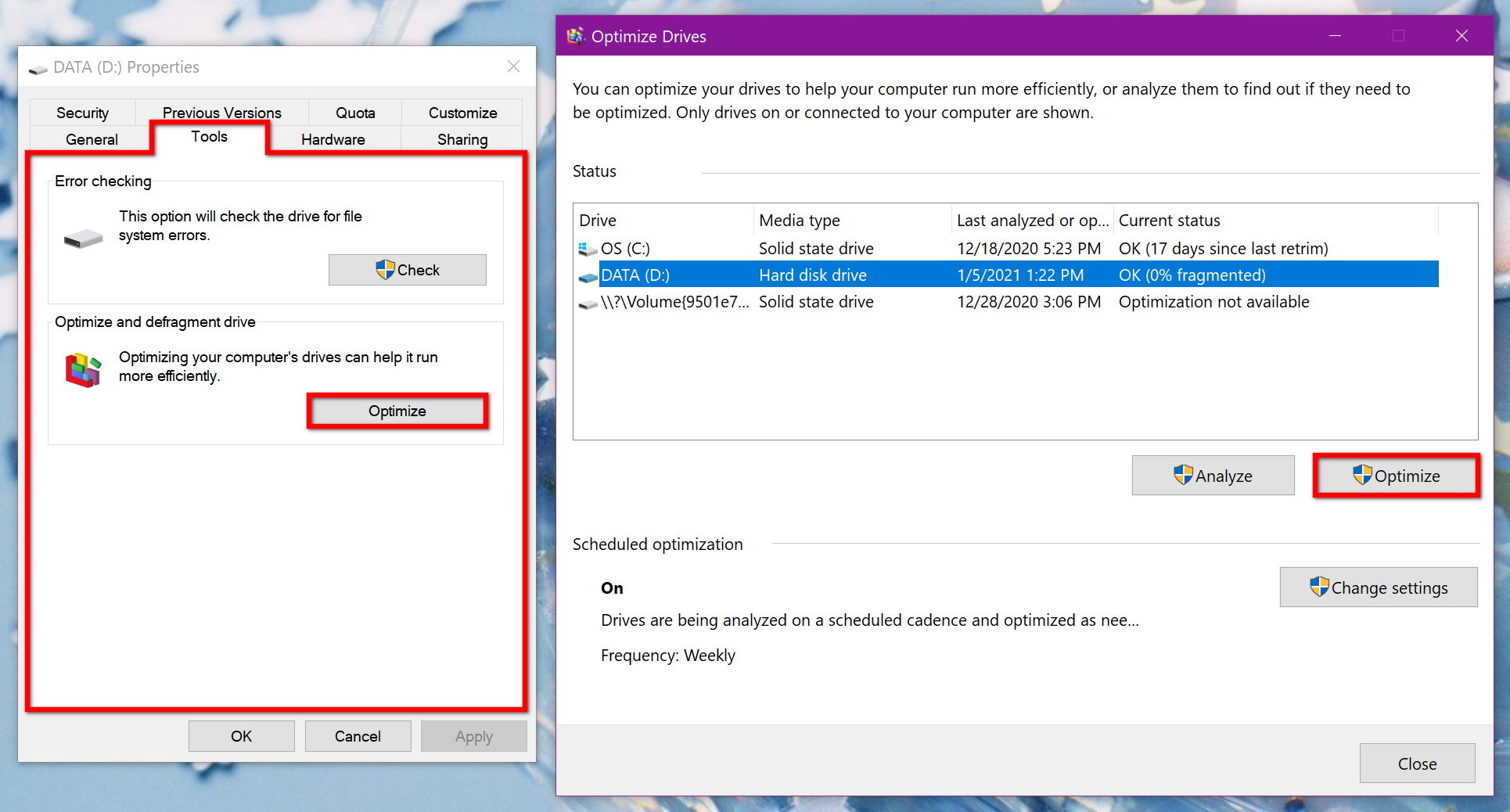This screenshot has height=812, width=1510.
Task: Click Optimize in the Properties dialog
Action: tap(397, 411)
